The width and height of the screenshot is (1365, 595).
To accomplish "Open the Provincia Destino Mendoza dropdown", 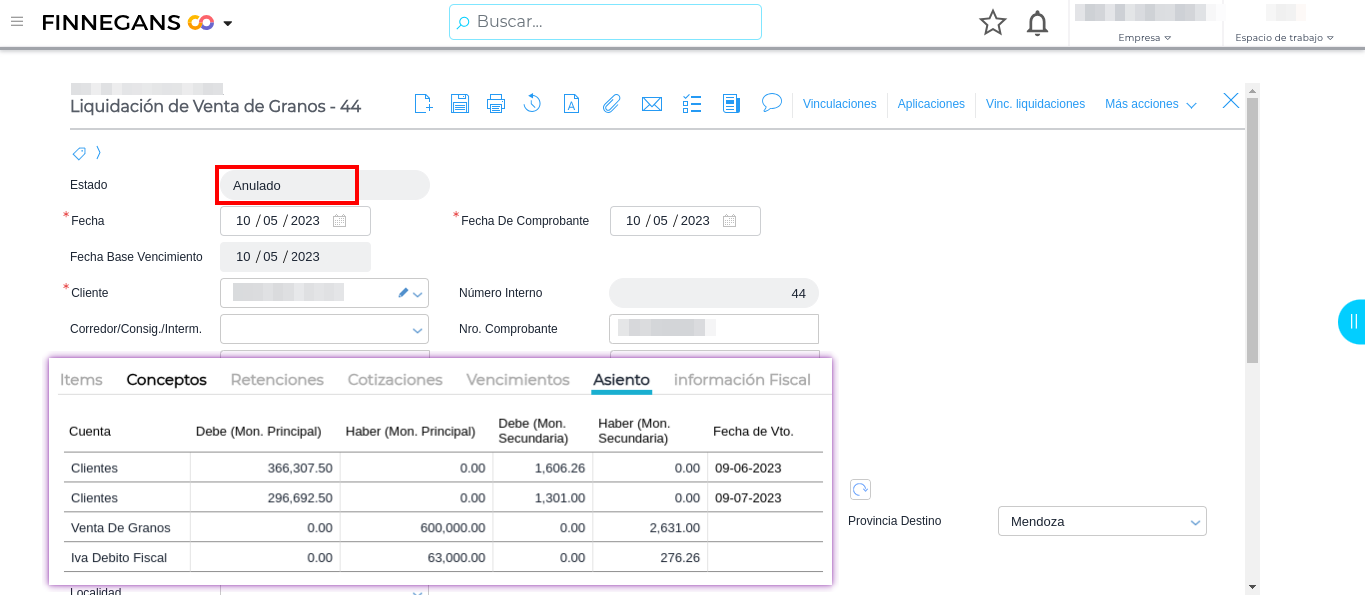I will 1102,521.
